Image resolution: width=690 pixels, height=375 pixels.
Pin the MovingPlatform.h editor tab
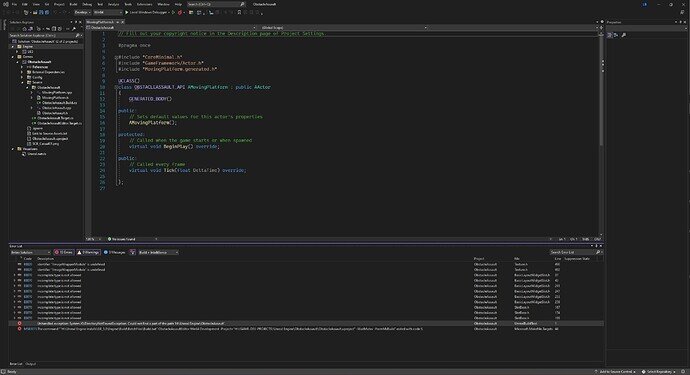tap(118, 22)
